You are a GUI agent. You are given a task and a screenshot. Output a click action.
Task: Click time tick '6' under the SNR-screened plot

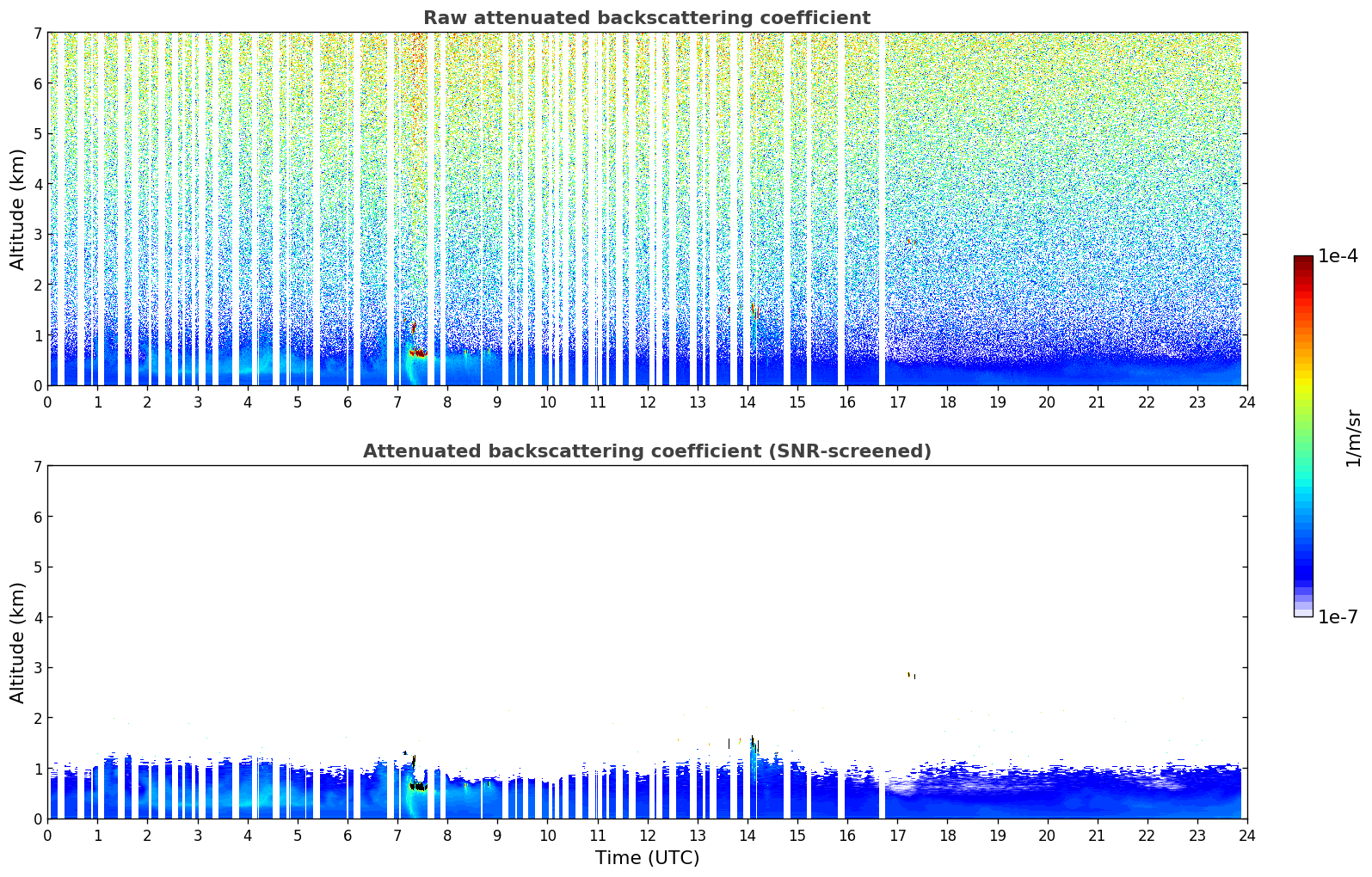pyautogui.click(x=348, y=835)
